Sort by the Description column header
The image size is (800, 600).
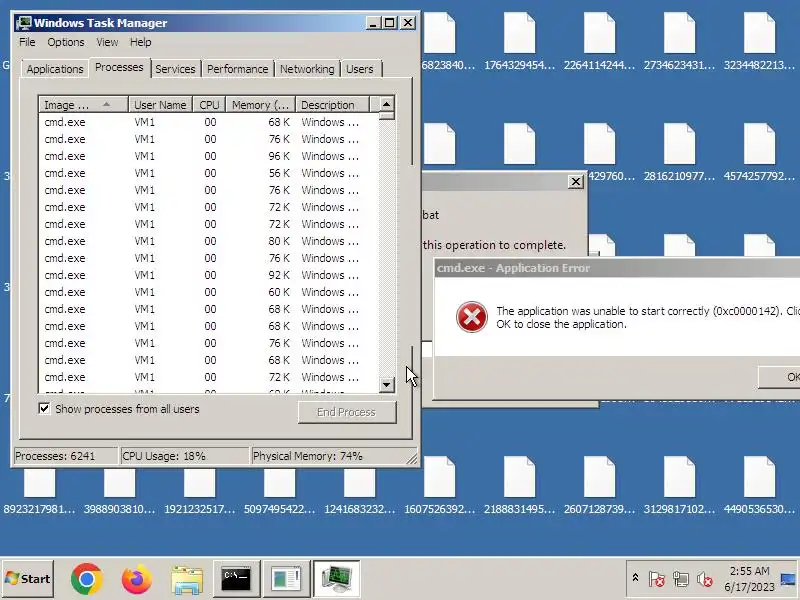click(332, 105)
